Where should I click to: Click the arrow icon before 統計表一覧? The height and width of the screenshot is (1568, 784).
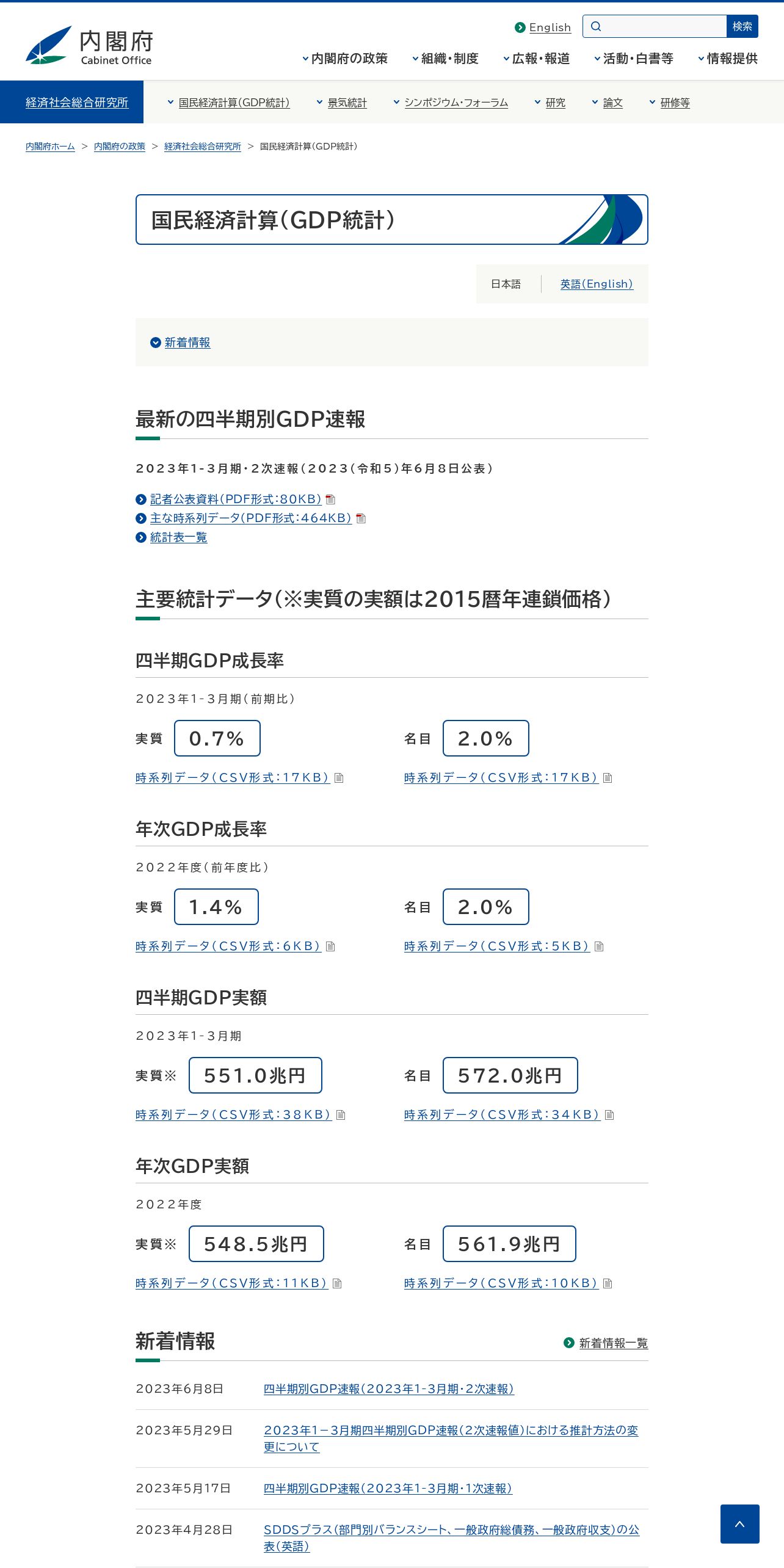(141, 537)
